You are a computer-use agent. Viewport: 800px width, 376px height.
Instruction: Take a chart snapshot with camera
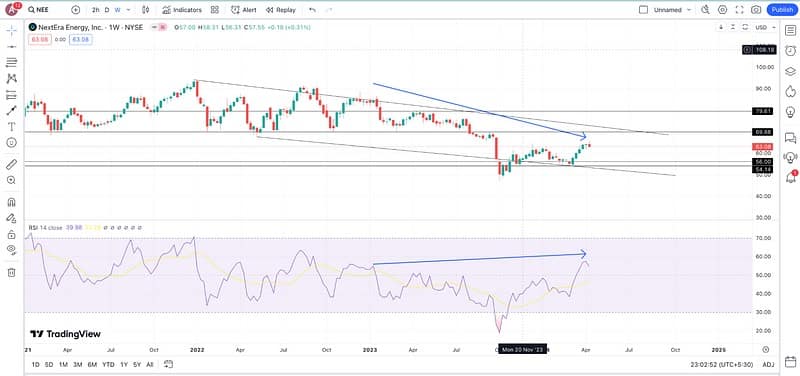pyautogui.click(x=756, y=10)
